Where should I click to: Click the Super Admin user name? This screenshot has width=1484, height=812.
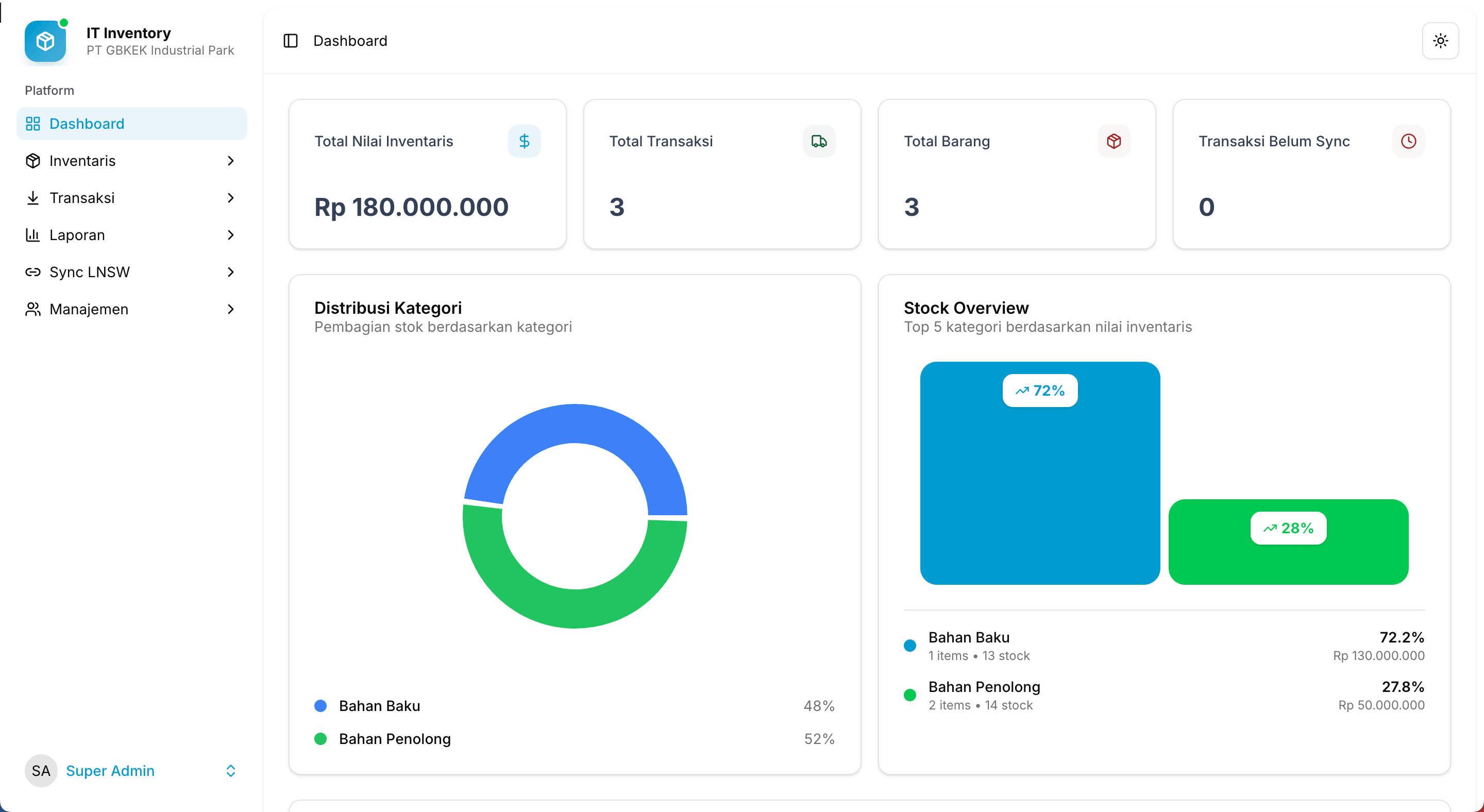coord(110,771)
